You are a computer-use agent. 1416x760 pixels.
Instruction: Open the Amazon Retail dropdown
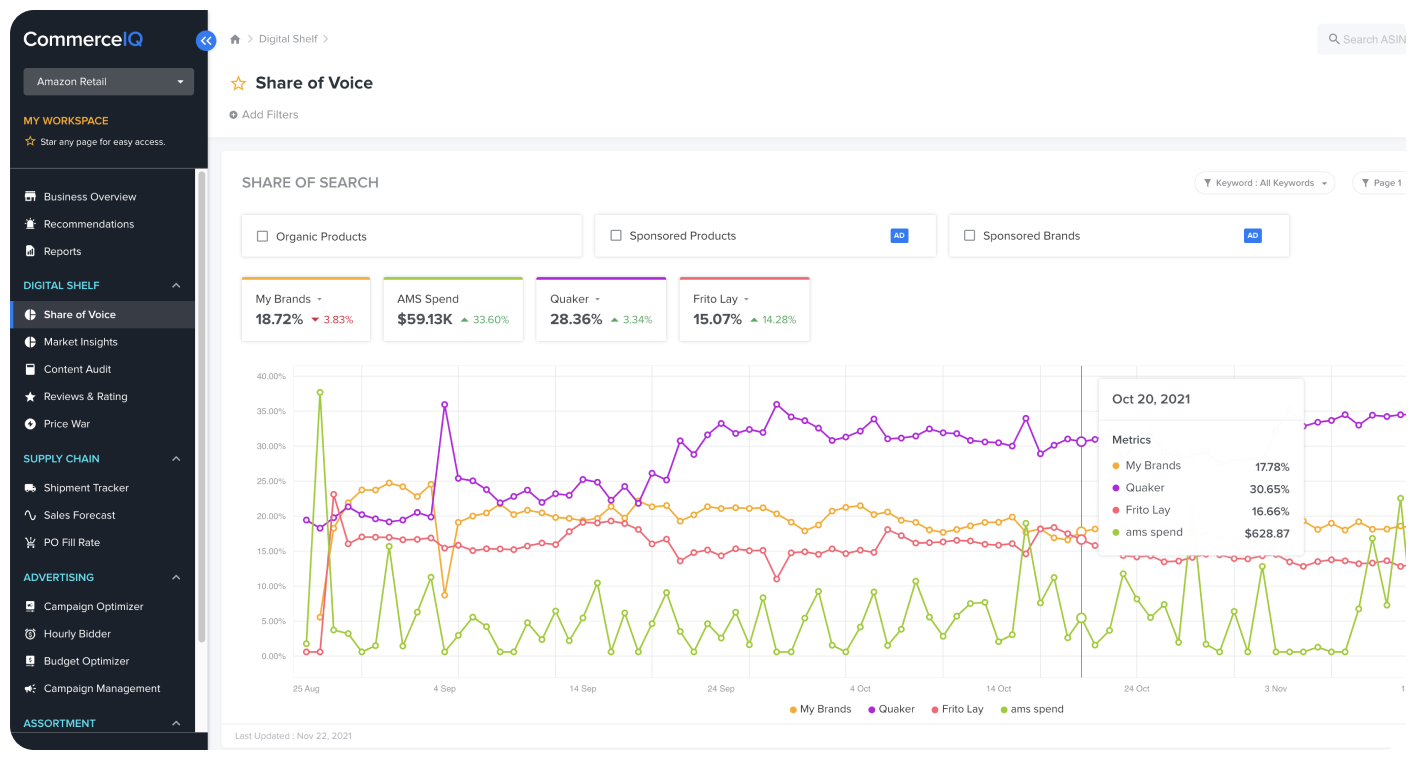click(109, 82)
